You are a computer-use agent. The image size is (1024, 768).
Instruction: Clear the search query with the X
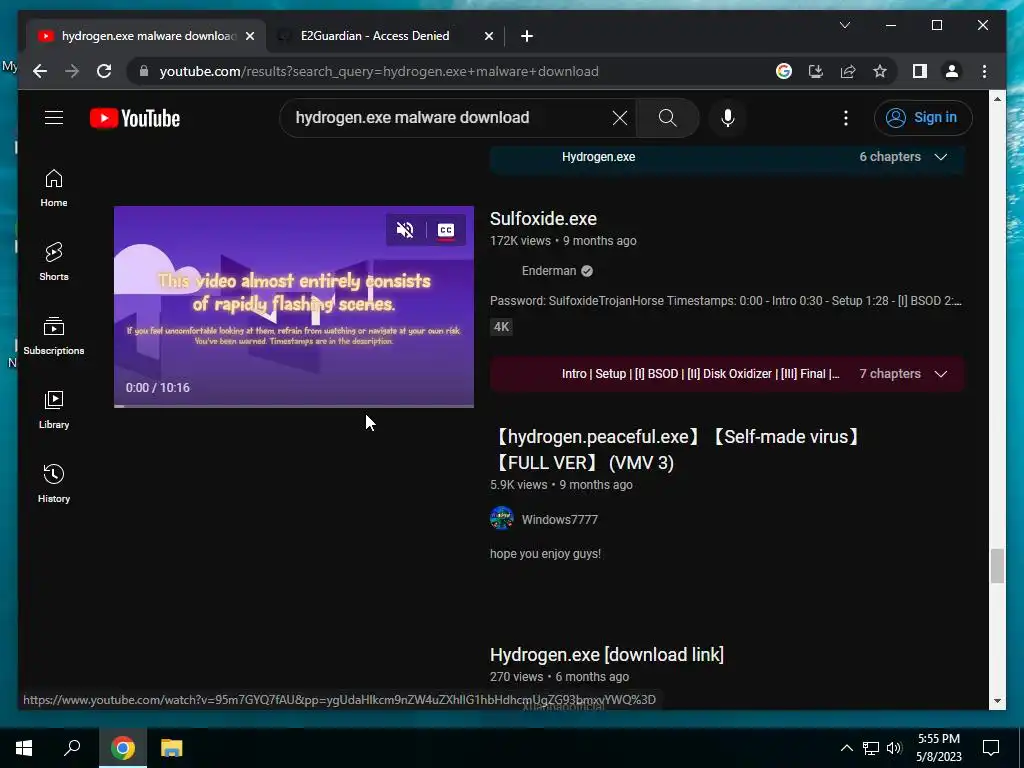click(x=620, y=118)
